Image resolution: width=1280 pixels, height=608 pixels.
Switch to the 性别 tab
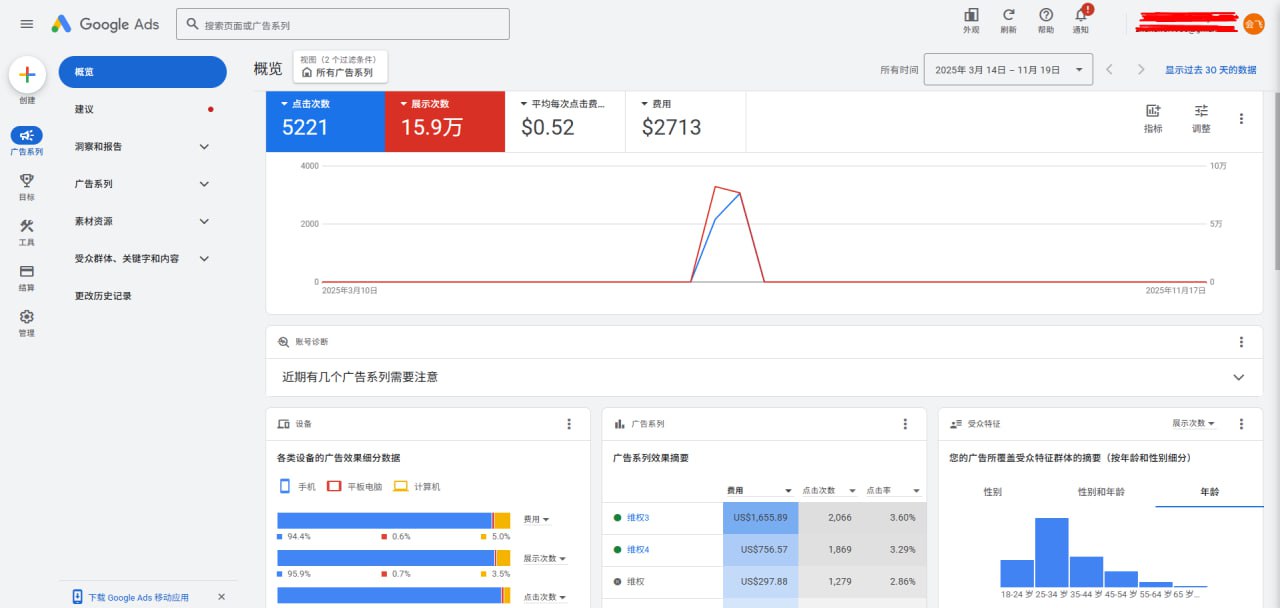[x=991, y=491]
